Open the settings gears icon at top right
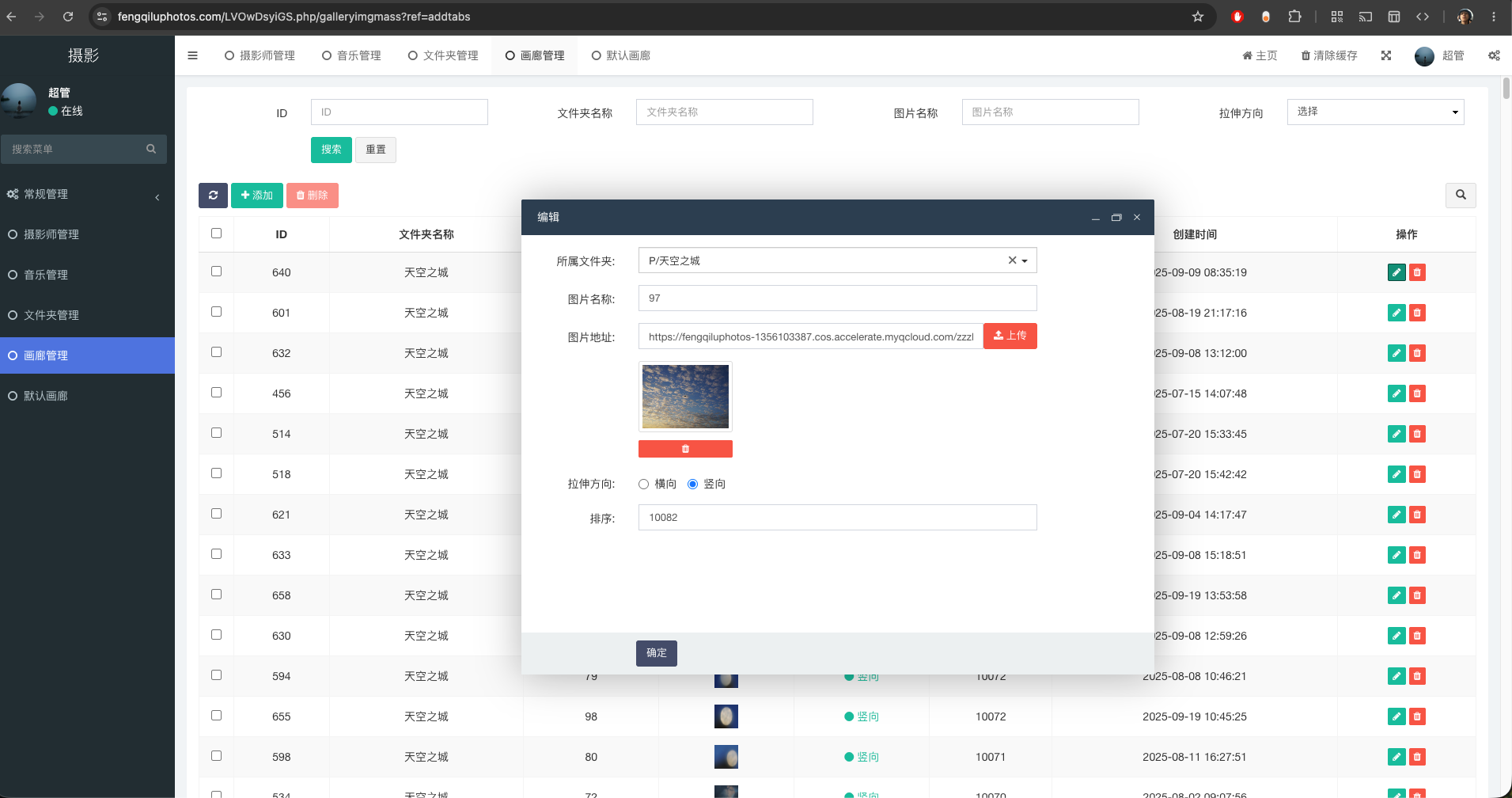 click(x=1494, y=55)
